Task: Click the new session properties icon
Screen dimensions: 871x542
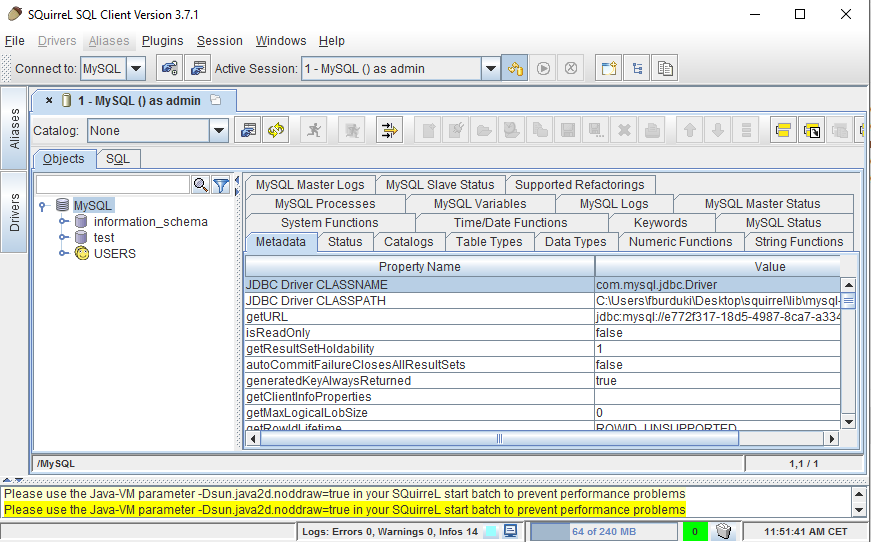Action: point(198,69)
